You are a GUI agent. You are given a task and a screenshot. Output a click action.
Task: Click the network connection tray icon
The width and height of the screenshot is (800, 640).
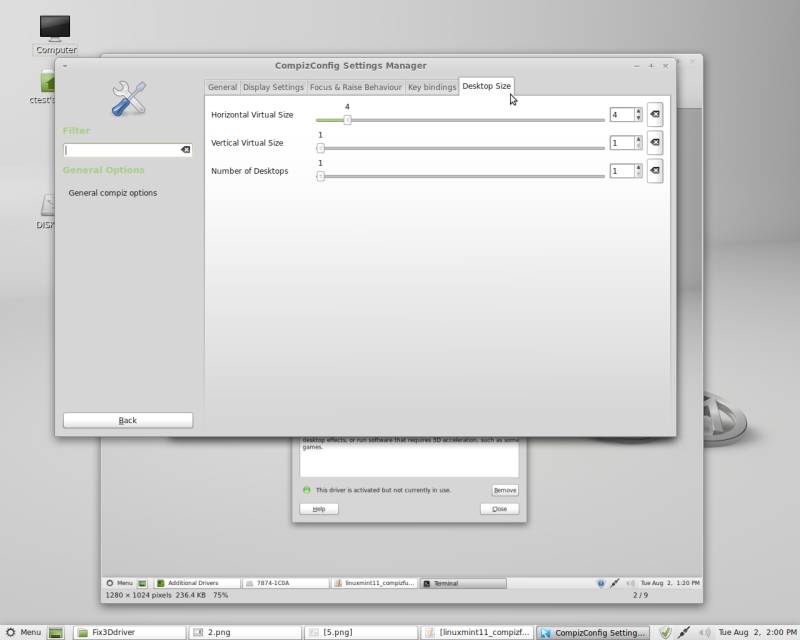click(x=684, y=632)
